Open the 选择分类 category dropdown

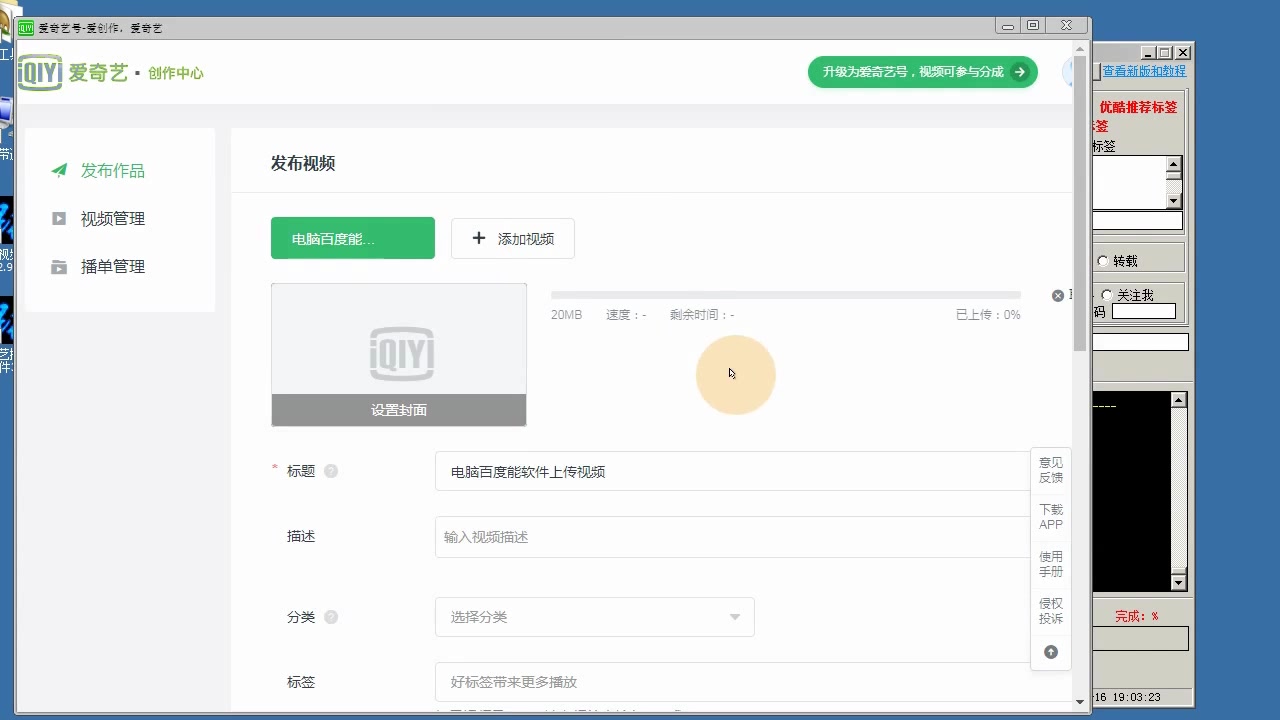click(594, 617)
